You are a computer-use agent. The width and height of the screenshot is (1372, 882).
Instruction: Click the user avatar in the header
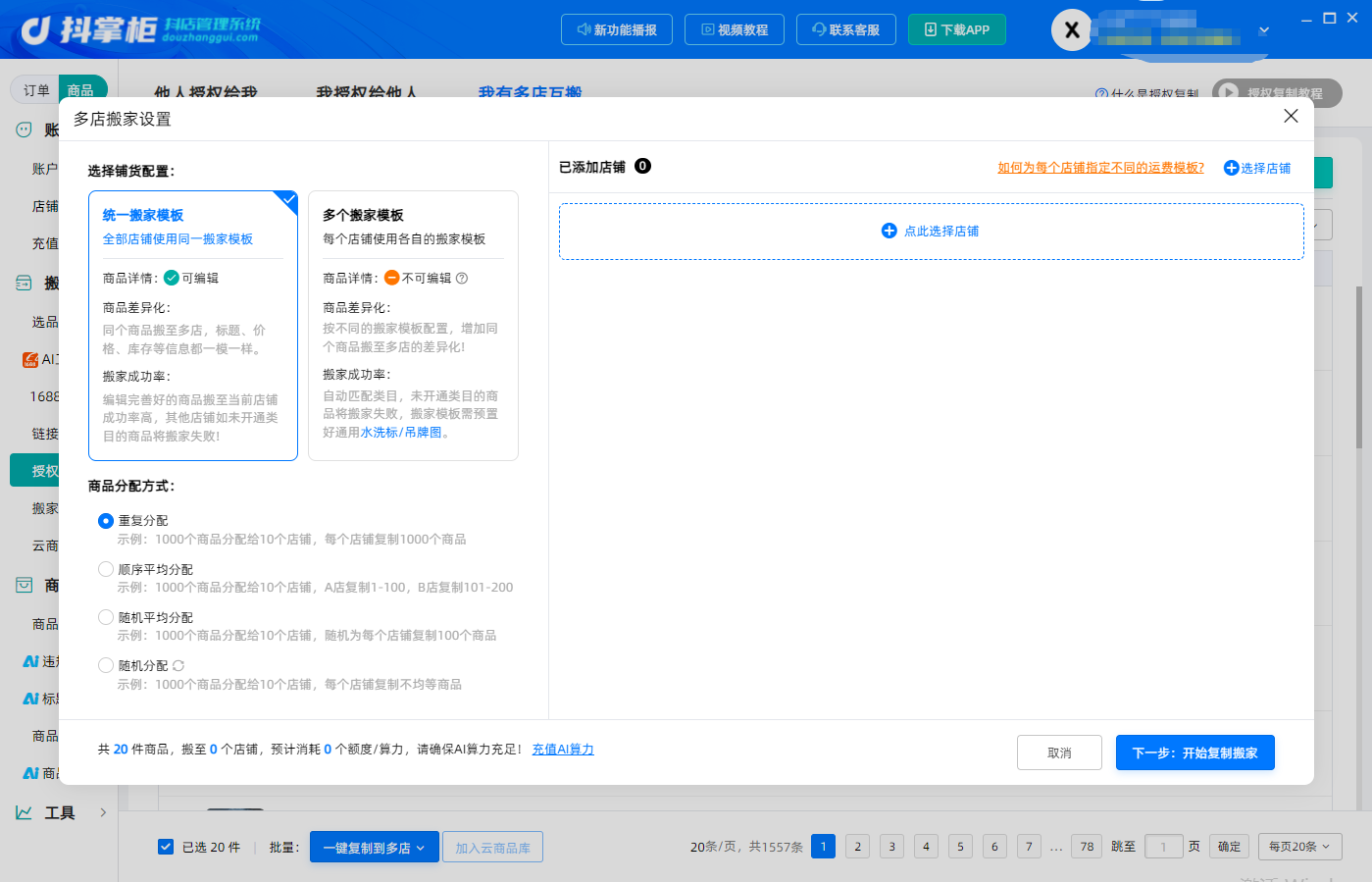tap(1072, 30)
